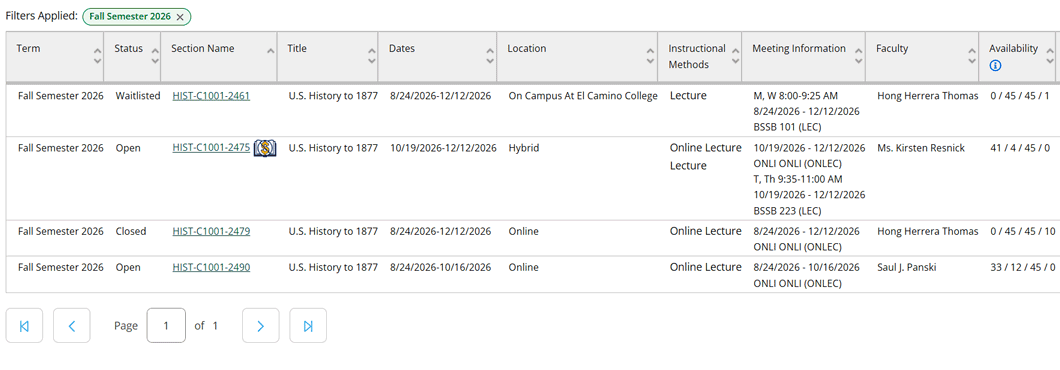Click faculty name Ms. Kirsten Resnick

(921, 147)
